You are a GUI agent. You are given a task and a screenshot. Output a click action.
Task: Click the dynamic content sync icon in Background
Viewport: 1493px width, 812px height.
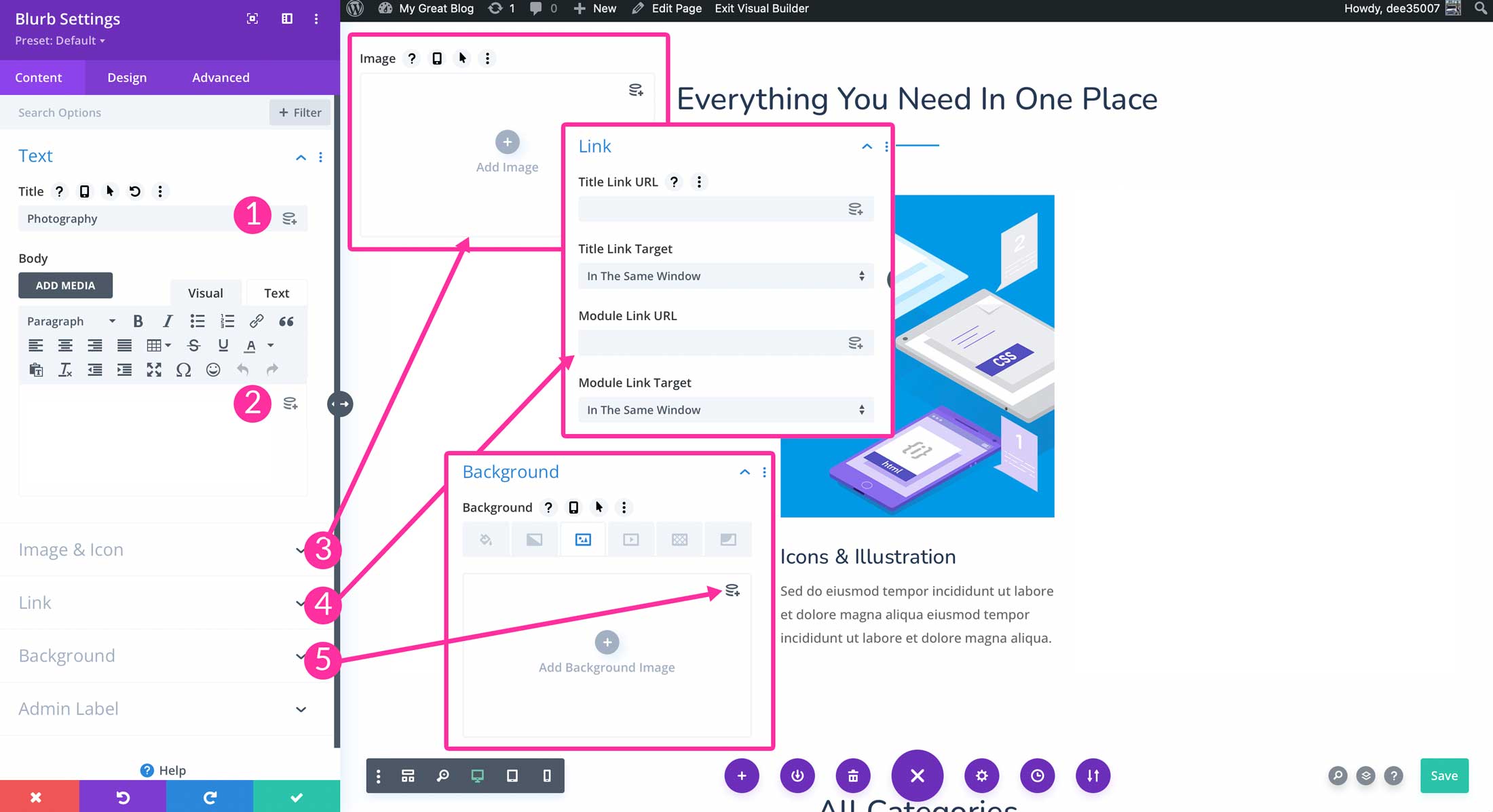point(732,590)
